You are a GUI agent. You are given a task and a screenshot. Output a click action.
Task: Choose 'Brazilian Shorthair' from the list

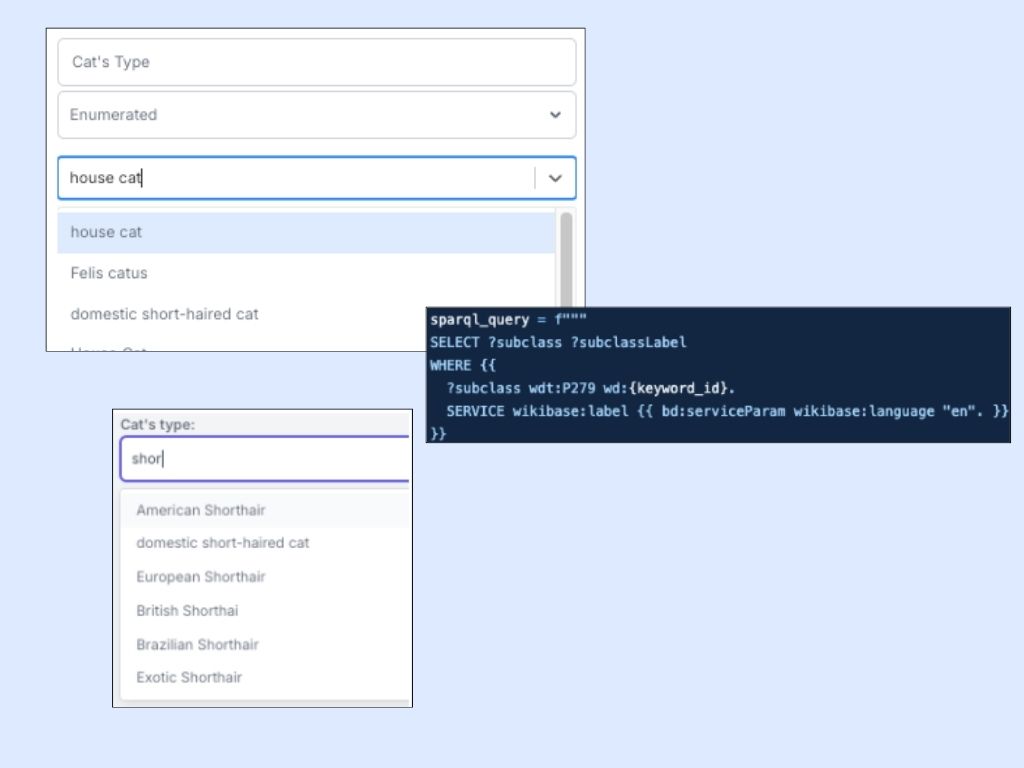tap(197, 644)
